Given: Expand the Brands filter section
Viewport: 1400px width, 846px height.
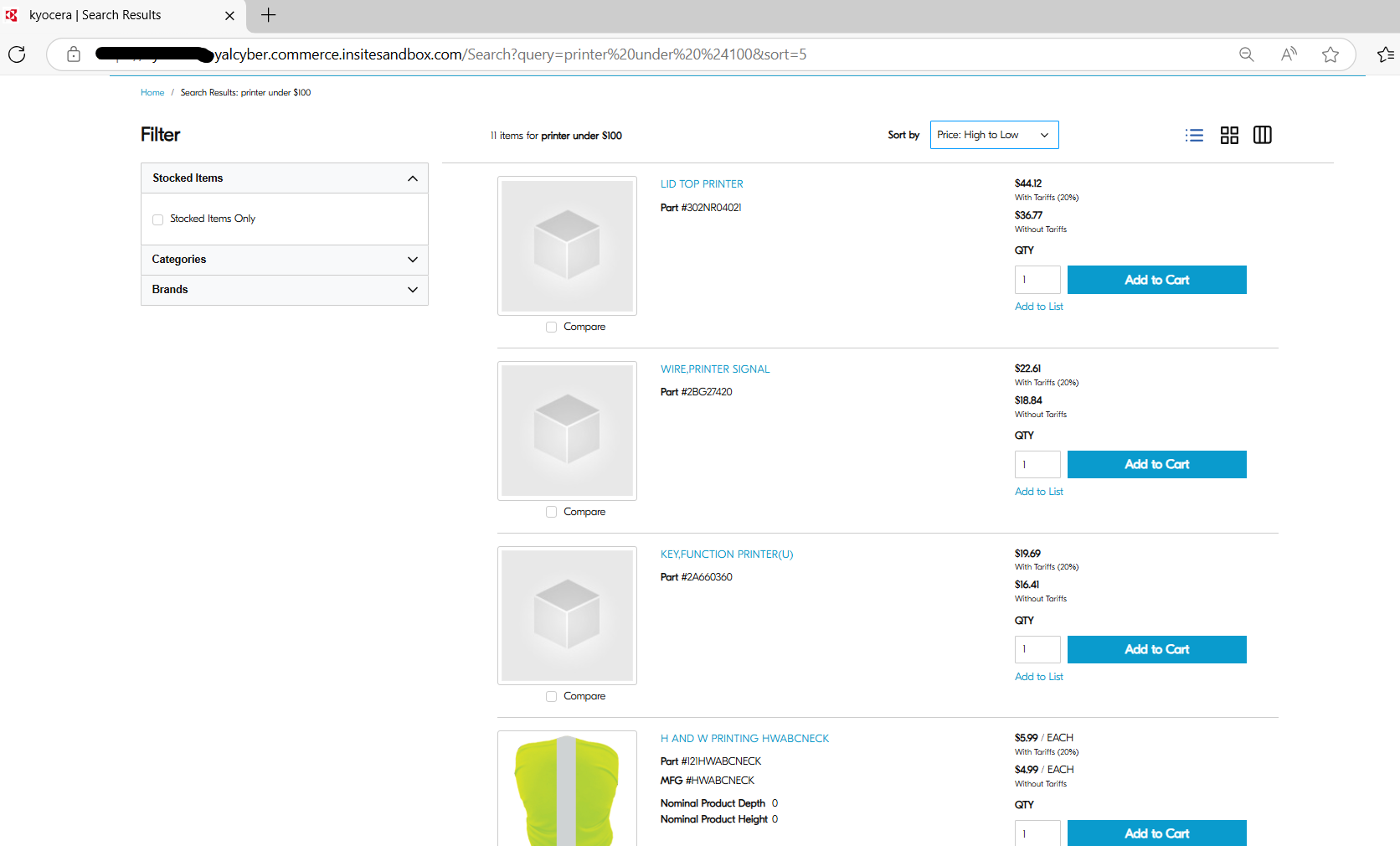Looking at the screenshot, I should (x=285, y=290).
